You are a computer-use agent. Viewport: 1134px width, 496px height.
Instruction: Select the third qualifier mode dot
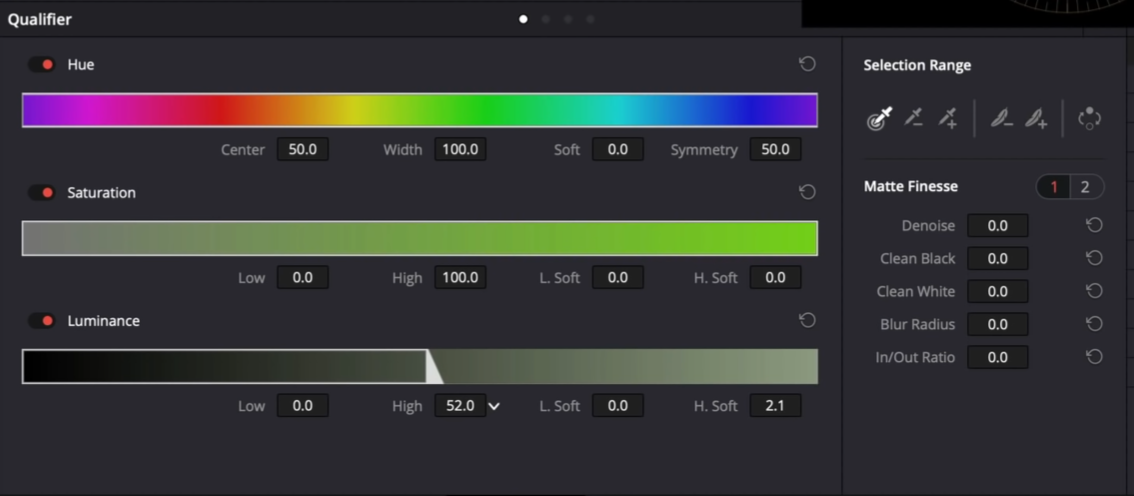568,20
